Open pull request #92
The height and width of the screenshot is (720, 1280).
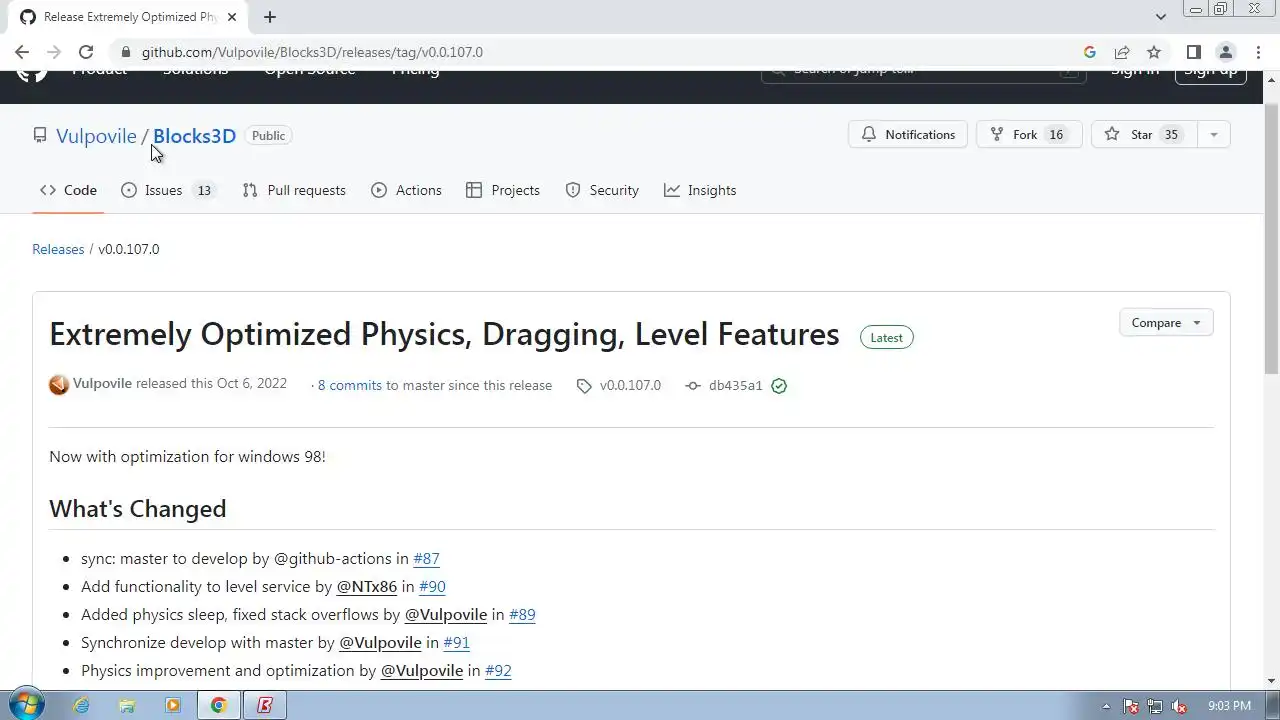(x=498, y=671)
